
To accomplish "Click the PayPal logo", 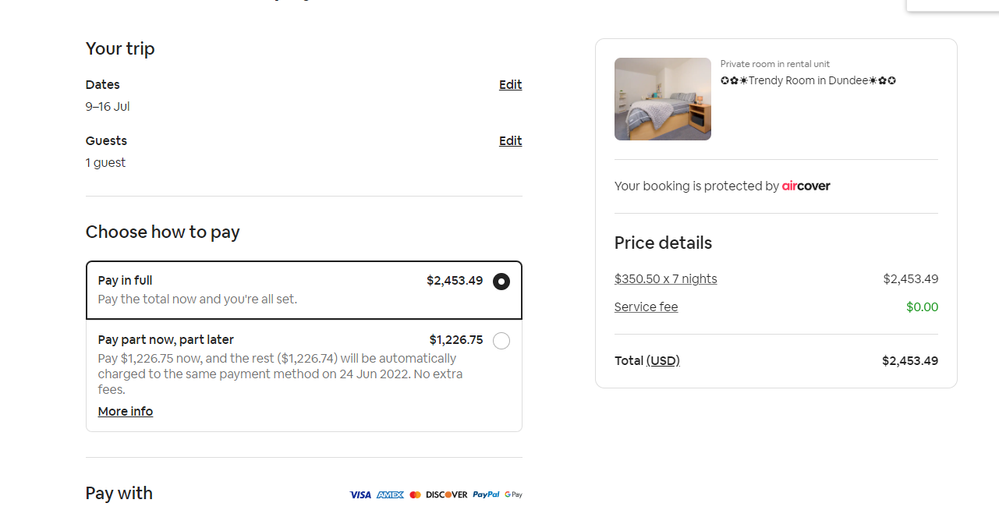I will pos(486,494).
